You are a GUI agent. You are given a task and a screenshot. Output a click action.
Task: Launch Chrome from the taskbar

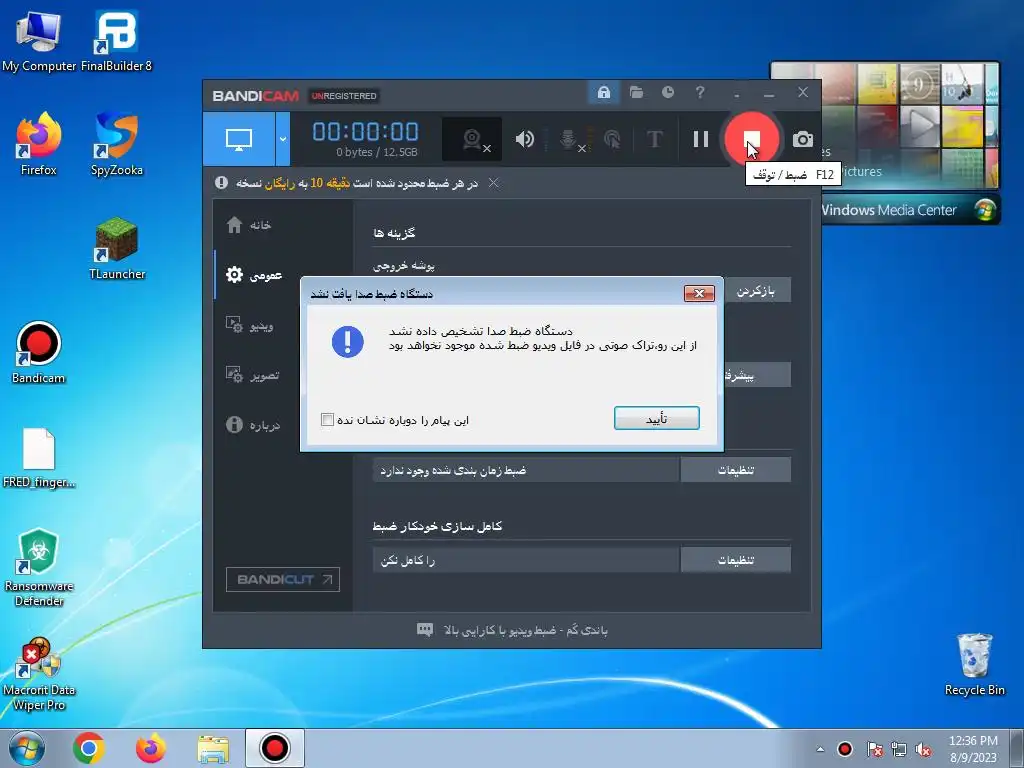89,748
